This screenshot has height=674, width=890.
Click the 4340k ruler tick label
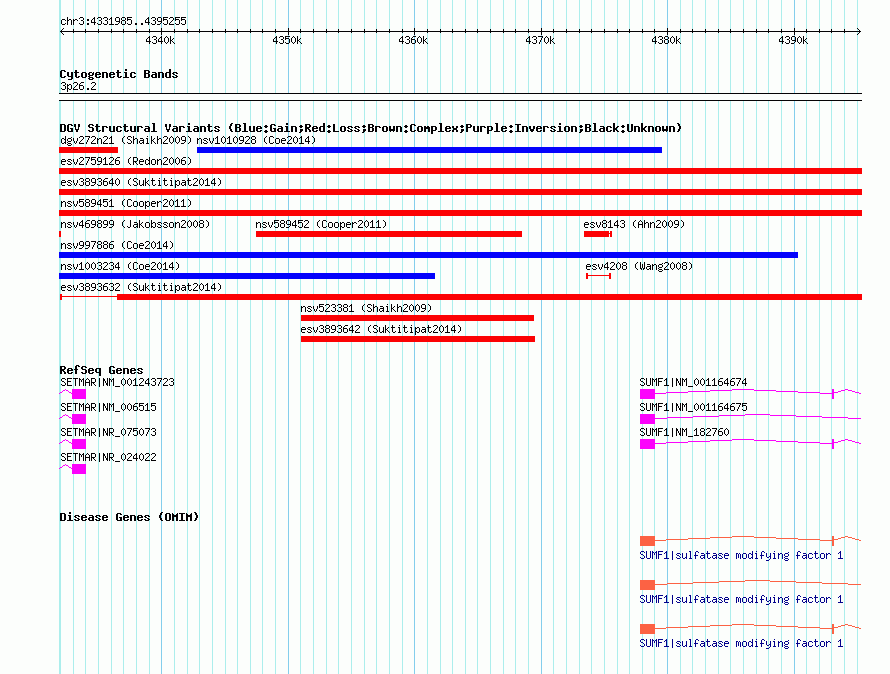pyautogui.click(x=160, y=40)
